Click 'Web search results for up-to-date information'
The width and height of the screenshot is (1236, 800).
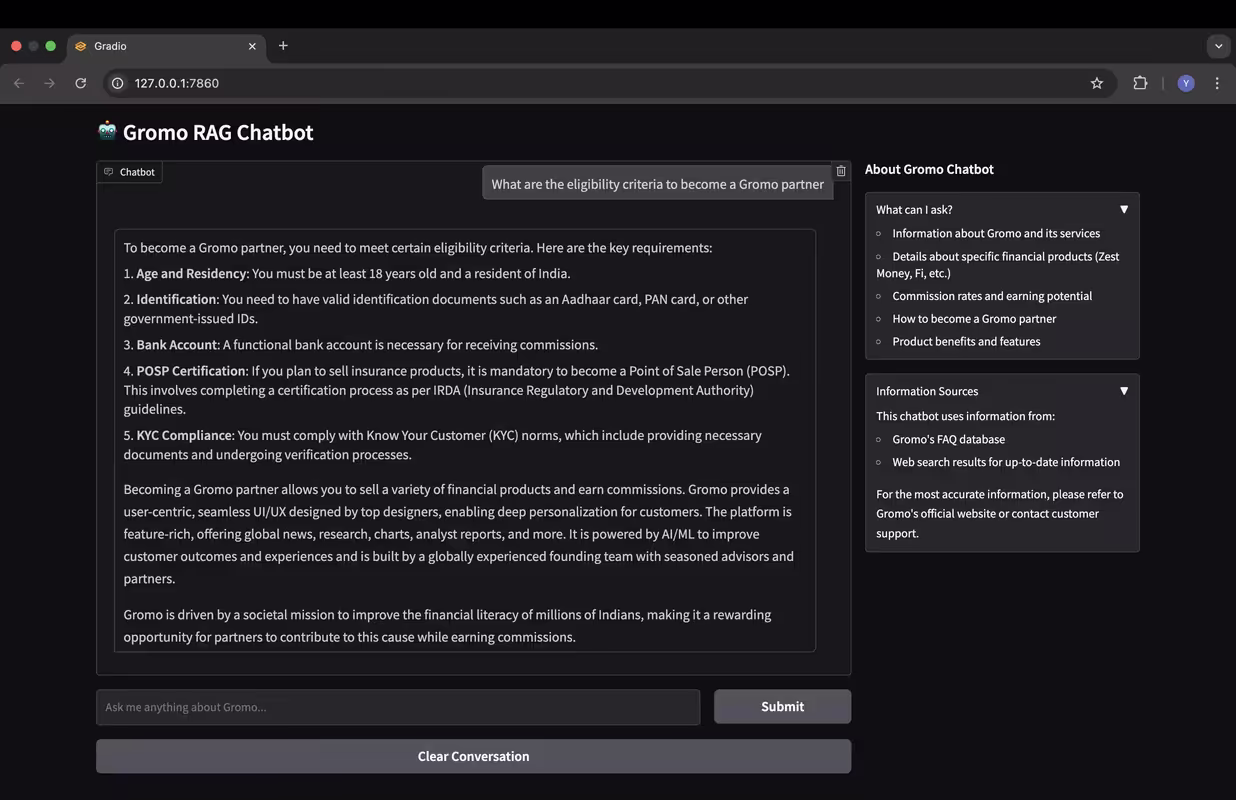click(1006, 462)
